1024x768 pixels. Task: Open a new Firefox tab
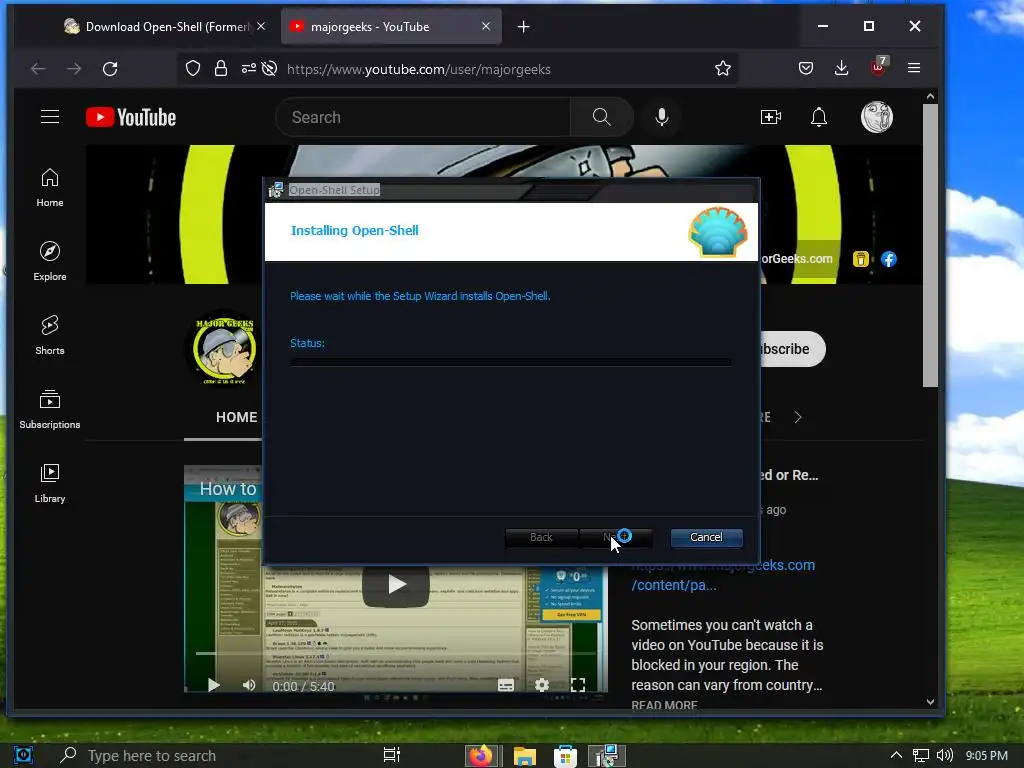coord(523,27)
